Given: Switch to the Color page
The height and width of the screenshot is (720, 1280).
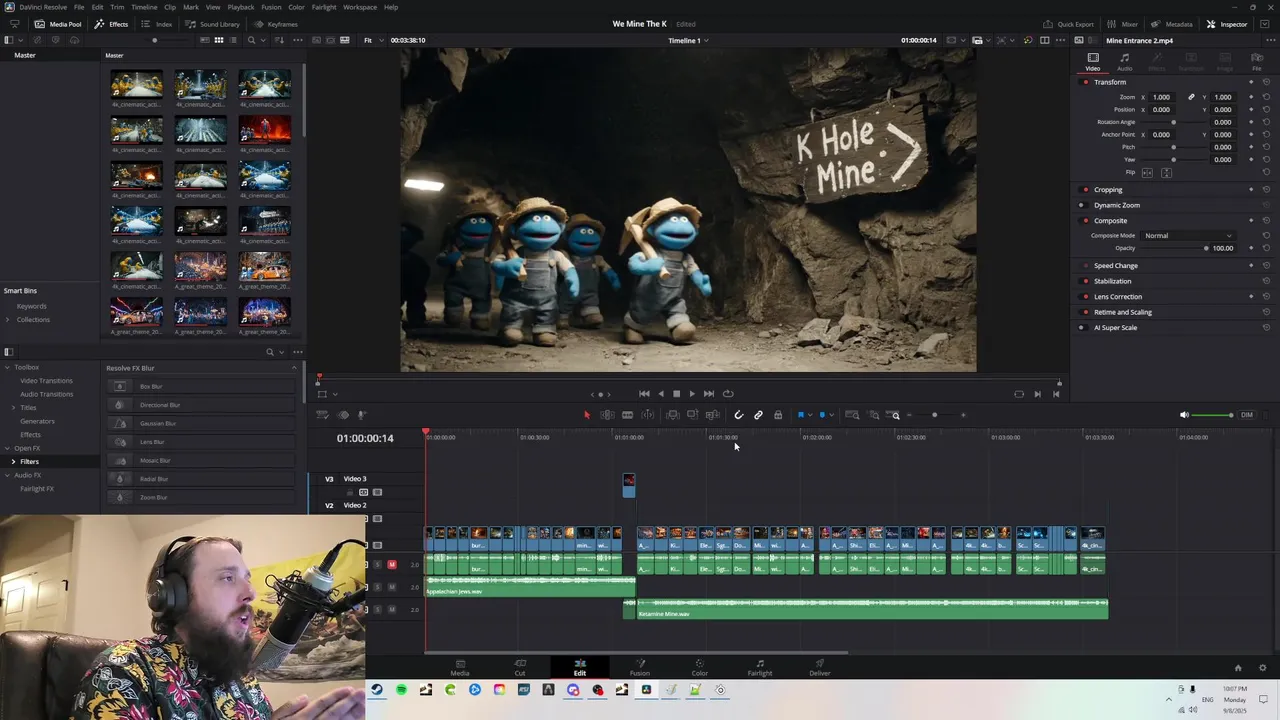Looking at the screenshot, I should coord(699,667).
